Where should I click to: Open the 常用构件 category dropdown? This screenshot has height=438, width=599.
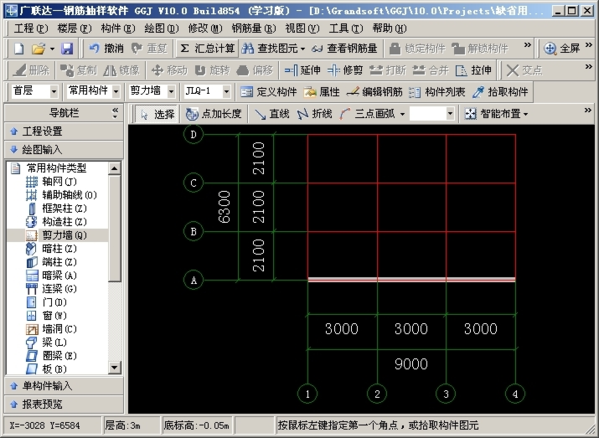coord(116,92)
